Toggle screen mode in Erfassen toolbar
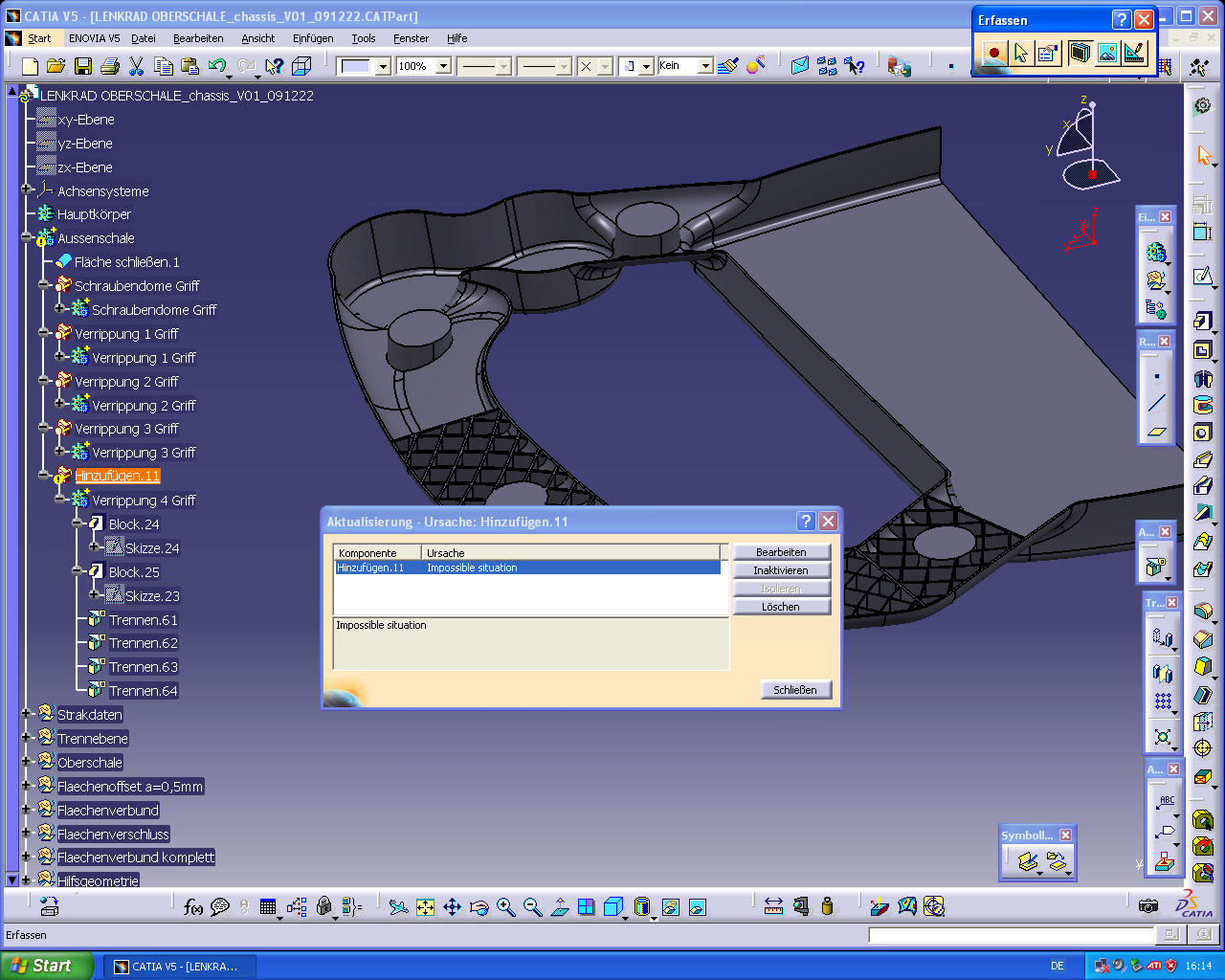This screenshot has width=1225, height=980. point(1080,53)
